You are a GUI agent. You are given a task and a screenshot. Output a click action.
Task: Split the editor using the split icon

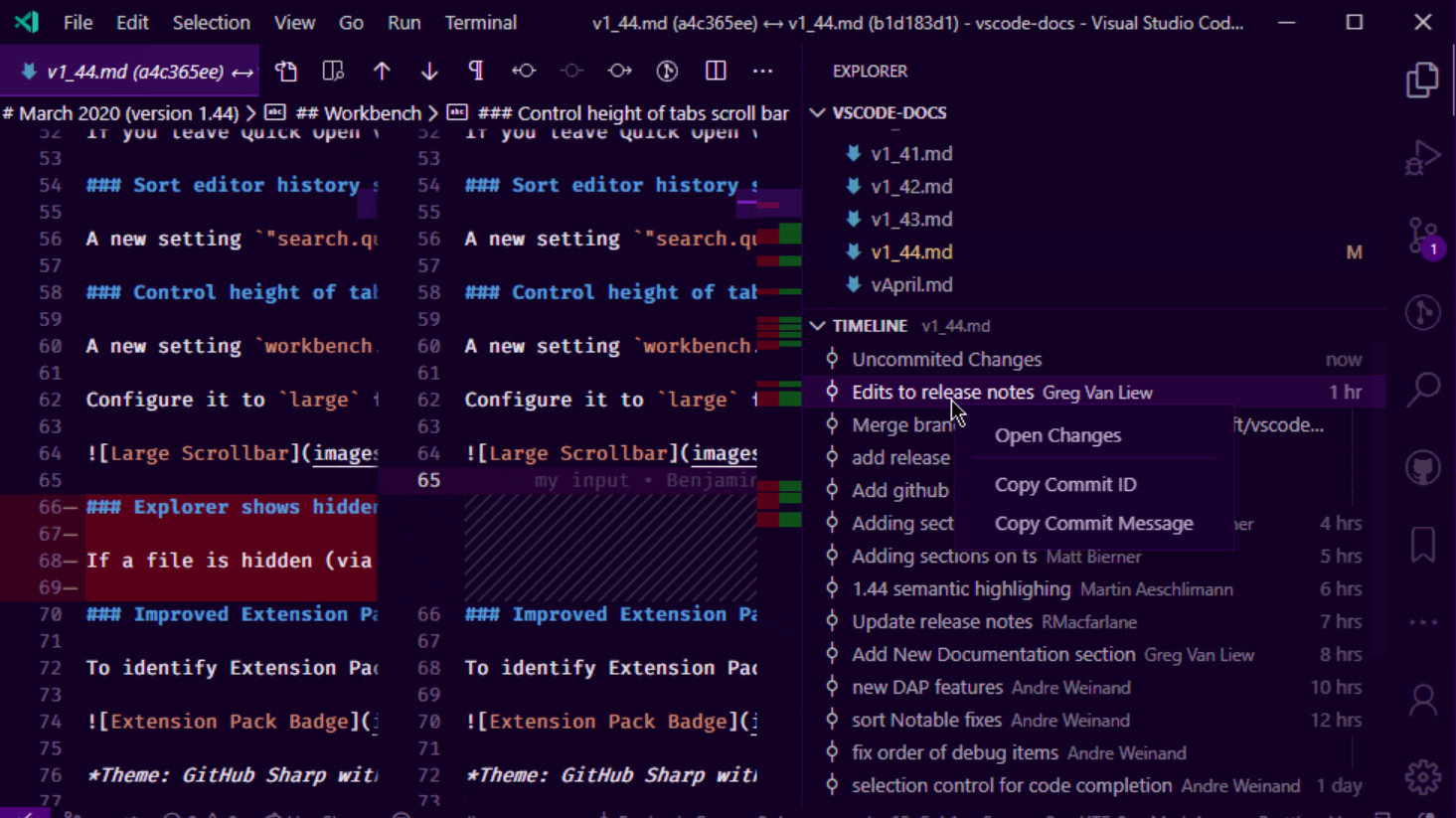click(714, 71)
